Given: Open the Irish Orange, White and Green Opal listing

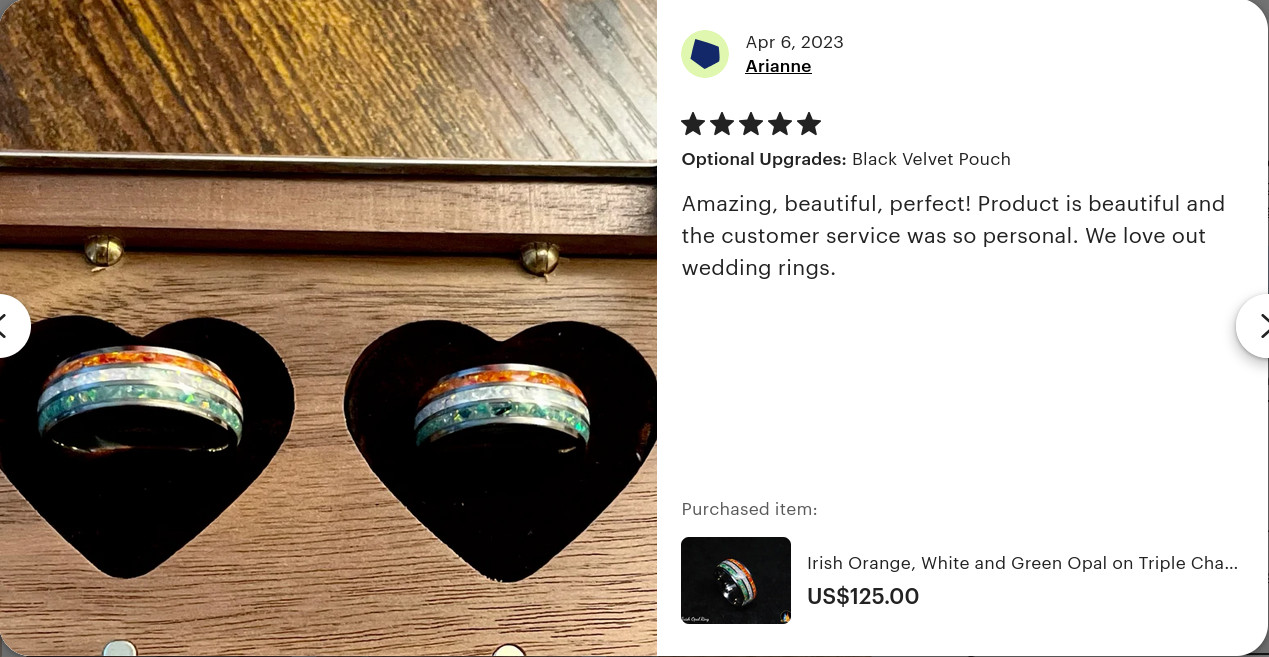Looking at the screenshot, I should click(1022, 563).
